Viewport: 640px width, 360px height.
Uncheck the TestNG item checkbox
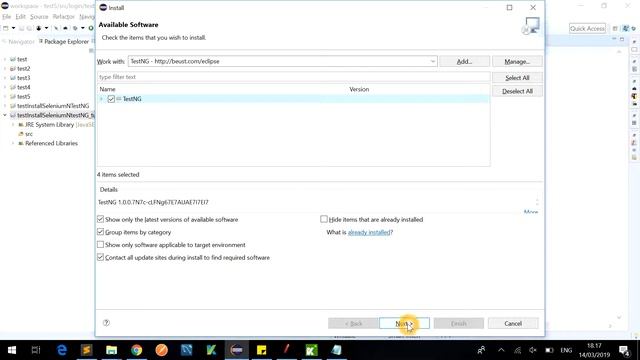[x=111, y=99]
